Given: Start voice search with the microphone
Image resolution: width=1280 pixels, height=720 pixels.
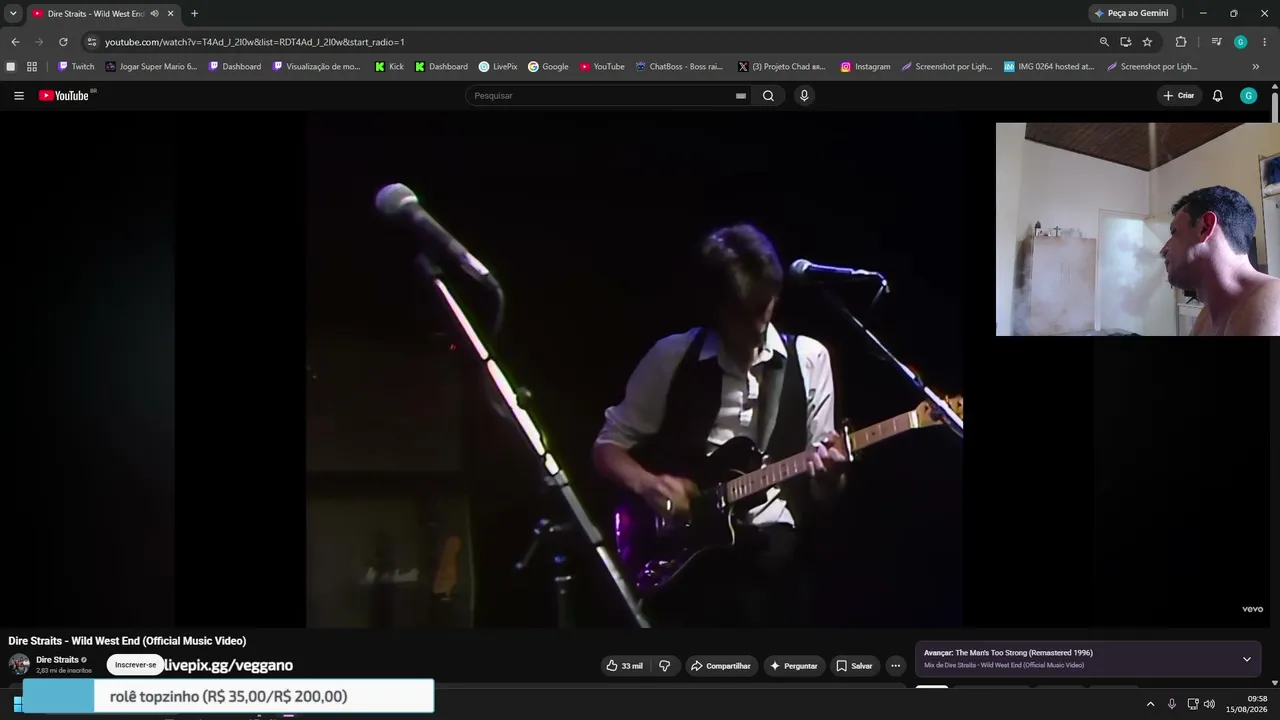Looking at the screenshot, I should (804, 96).
